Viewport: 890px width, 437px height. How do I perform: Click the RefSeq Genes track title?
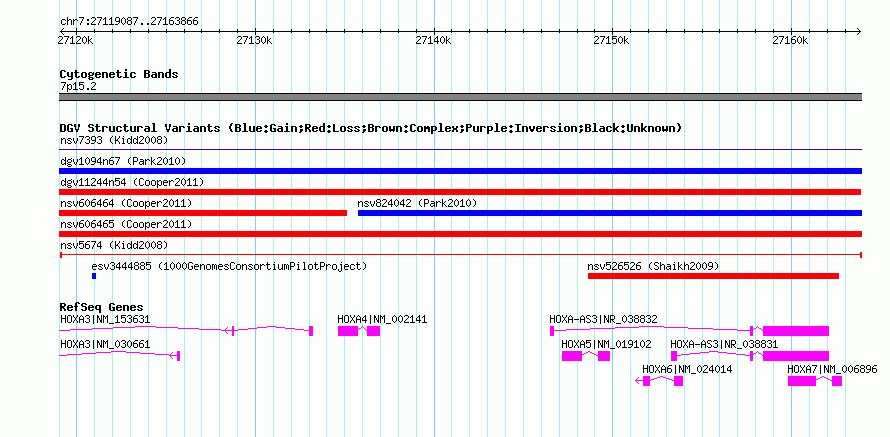tap(101, 308)
